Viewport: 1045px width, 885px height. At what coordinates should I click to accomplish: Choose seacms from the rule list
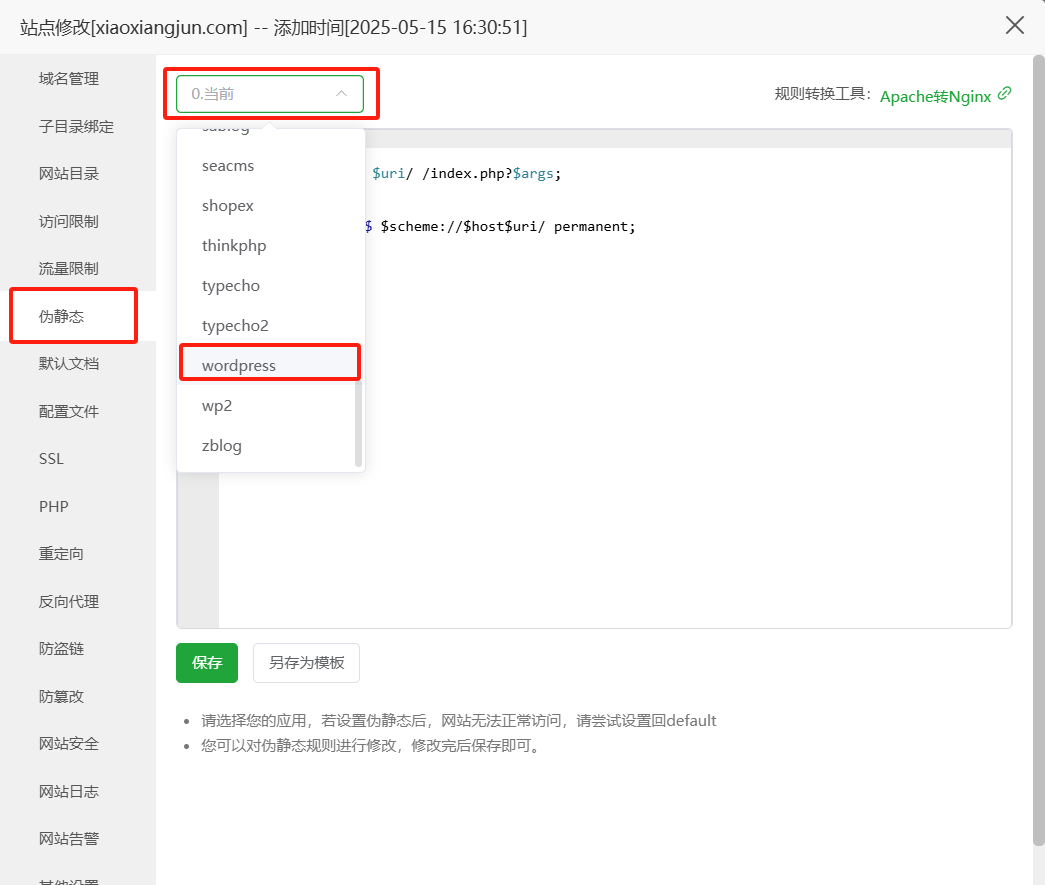228,166
